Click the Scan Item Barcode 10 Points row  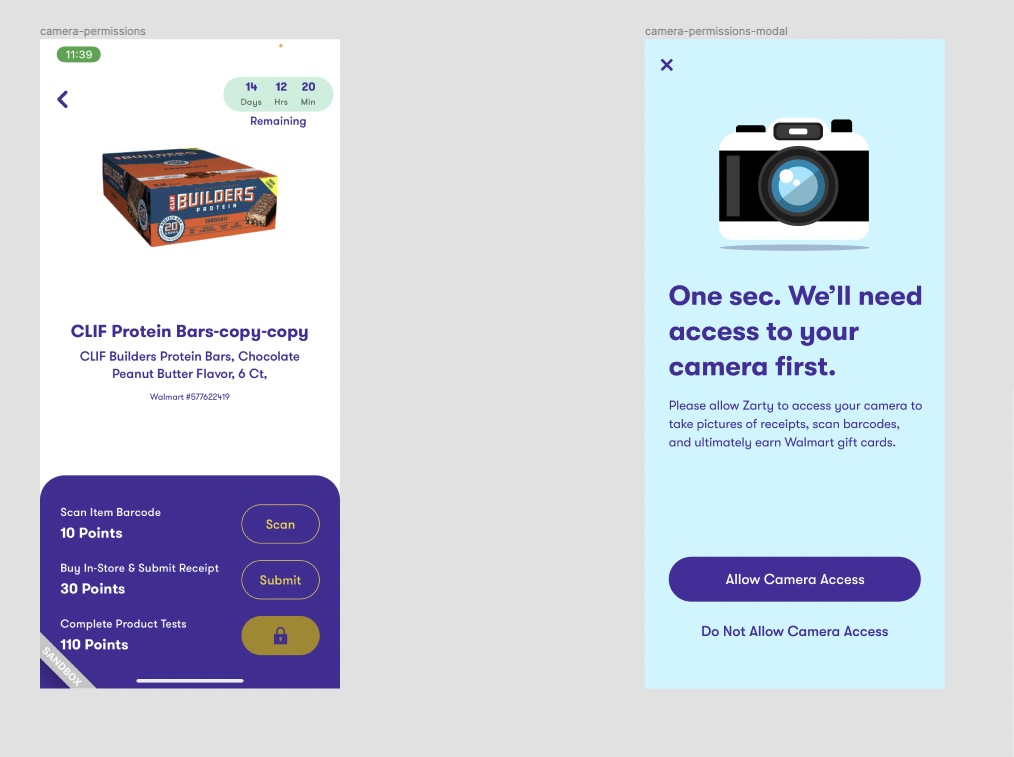coord(189,524)
